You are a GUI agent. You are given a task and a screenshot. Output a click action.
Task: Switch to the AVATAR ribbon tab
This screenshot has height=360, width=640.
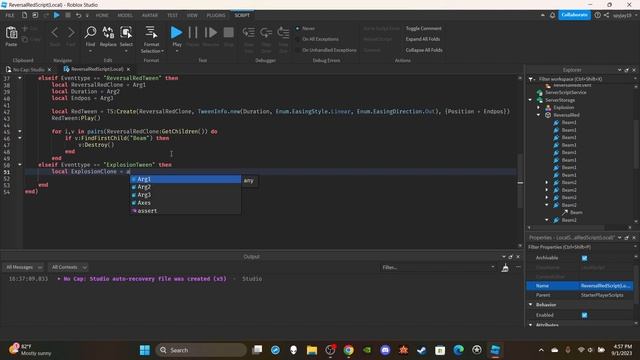point(150,15)
